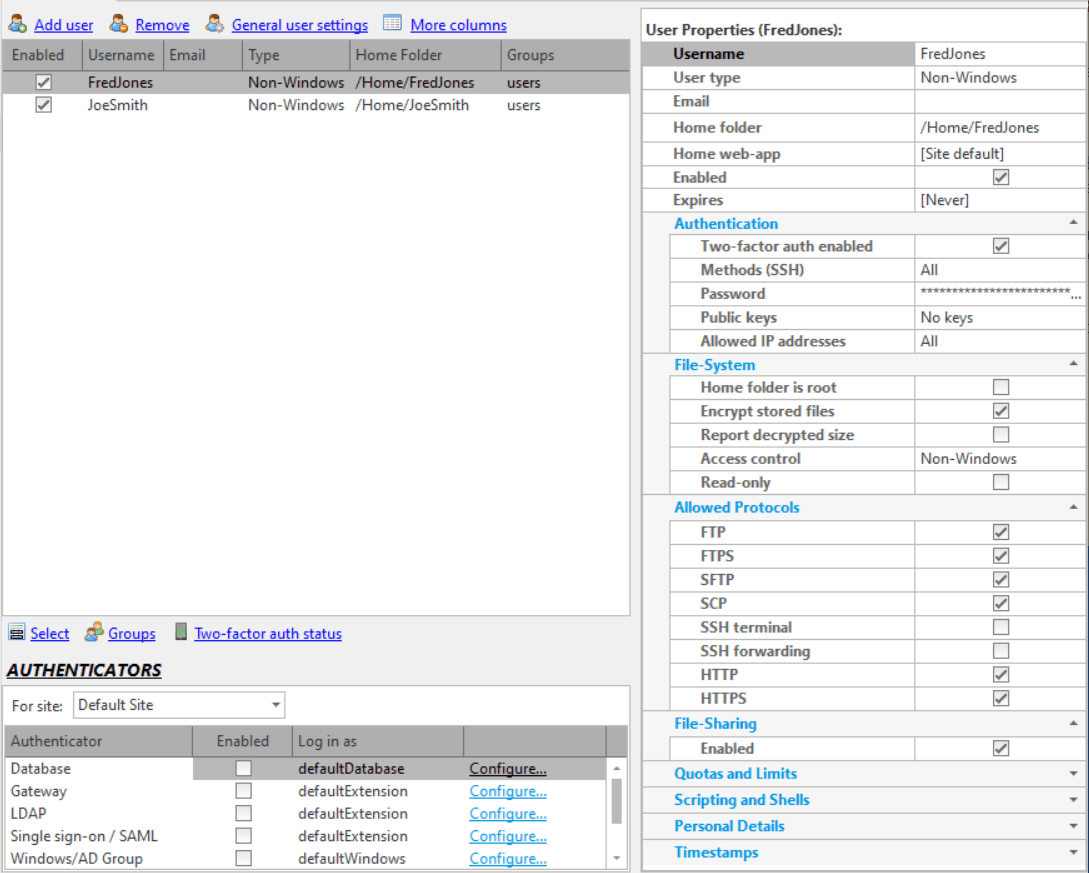
Task: Toggle the SFTP protocol checkbox
Action: 1001,579
